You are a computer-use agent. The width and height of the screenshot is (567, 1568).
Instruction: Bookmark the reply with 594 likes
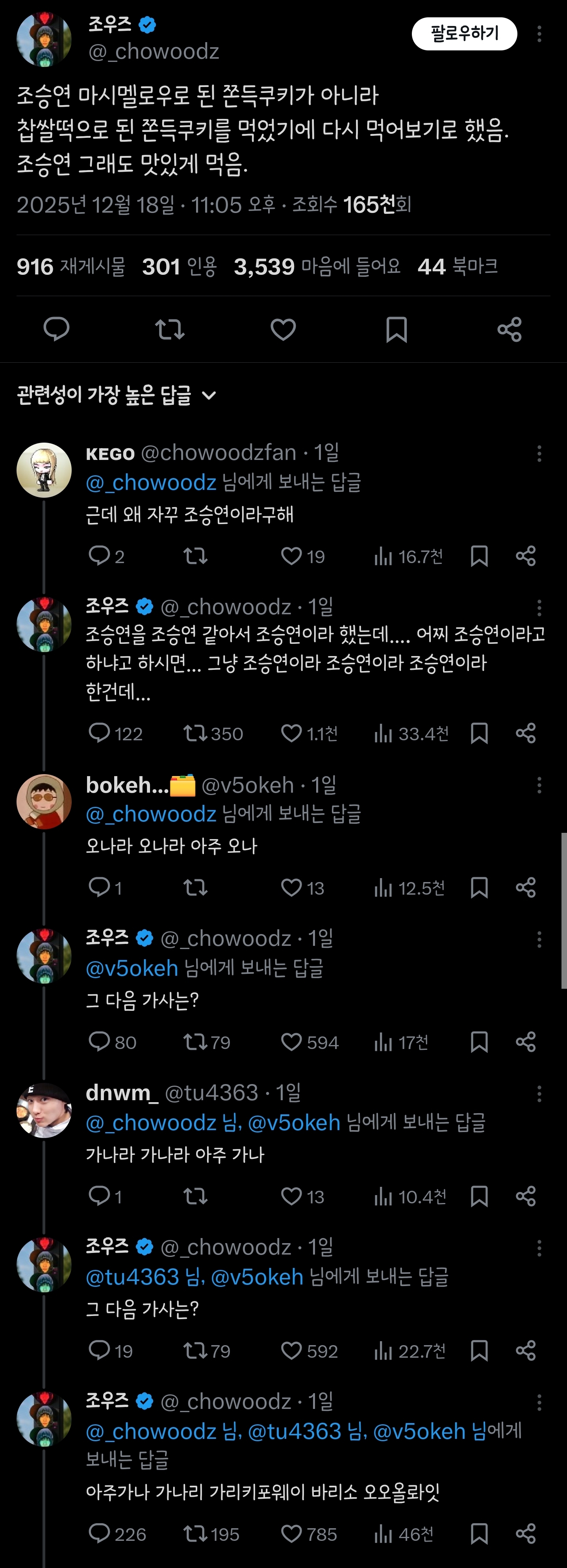[480, 1042]
